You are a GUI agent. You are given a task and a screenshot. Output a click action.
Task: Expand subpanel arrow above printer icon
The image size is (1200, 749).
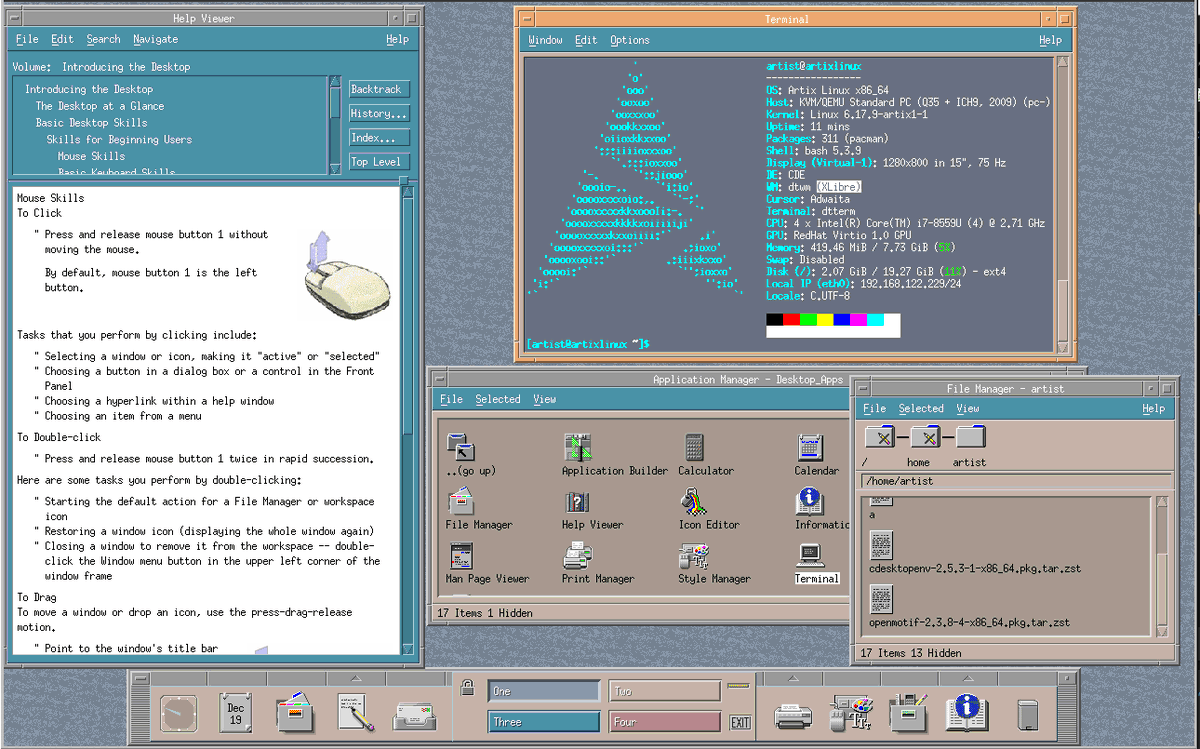click(793, 680)
